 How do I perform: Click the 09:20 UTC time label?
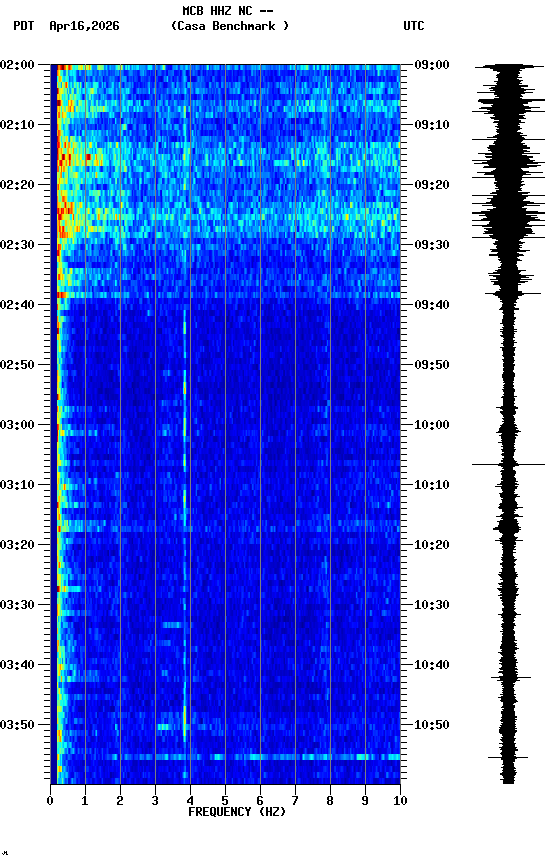pyautogui.click(x=432, y=185)
